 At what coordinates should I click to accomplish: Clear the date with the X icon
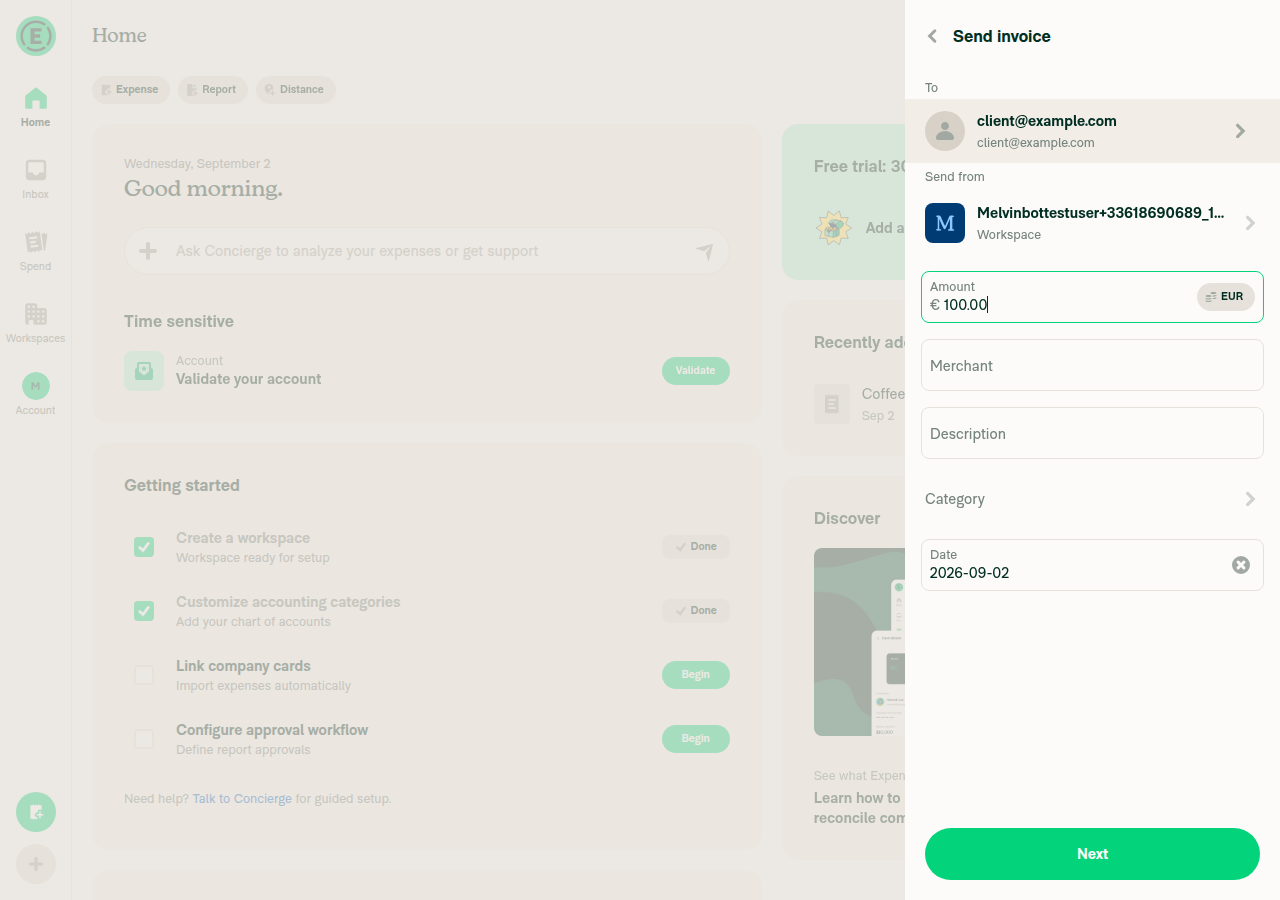pos(1241,565)
